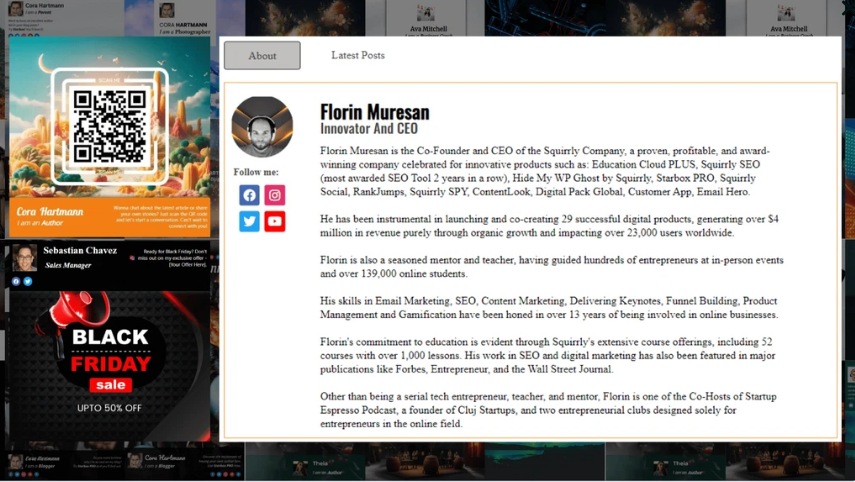Click the Sebastian Chavez author name

tap(80, 250)
